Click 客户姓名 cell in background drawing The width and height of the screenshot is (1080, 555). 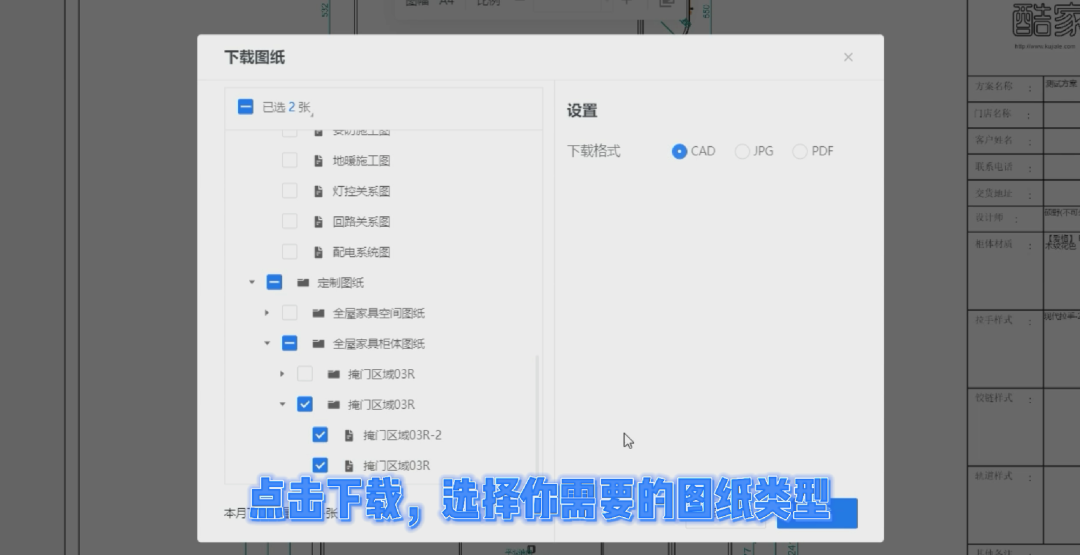pyautogui.click(x=994, y=140)
